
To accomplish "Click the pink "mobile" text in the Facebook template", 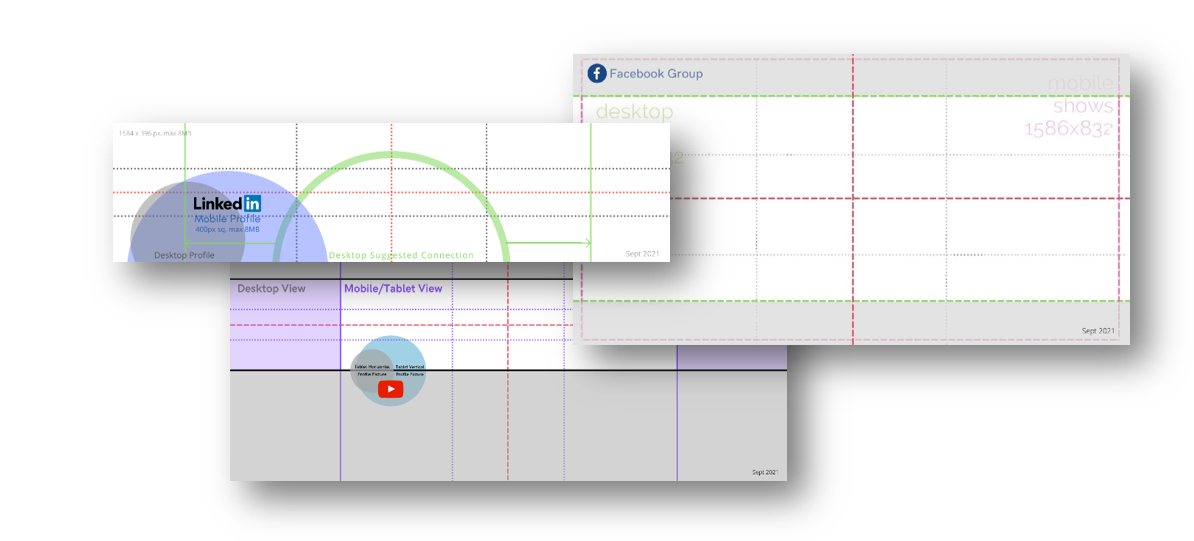I will pos(1081,83).
